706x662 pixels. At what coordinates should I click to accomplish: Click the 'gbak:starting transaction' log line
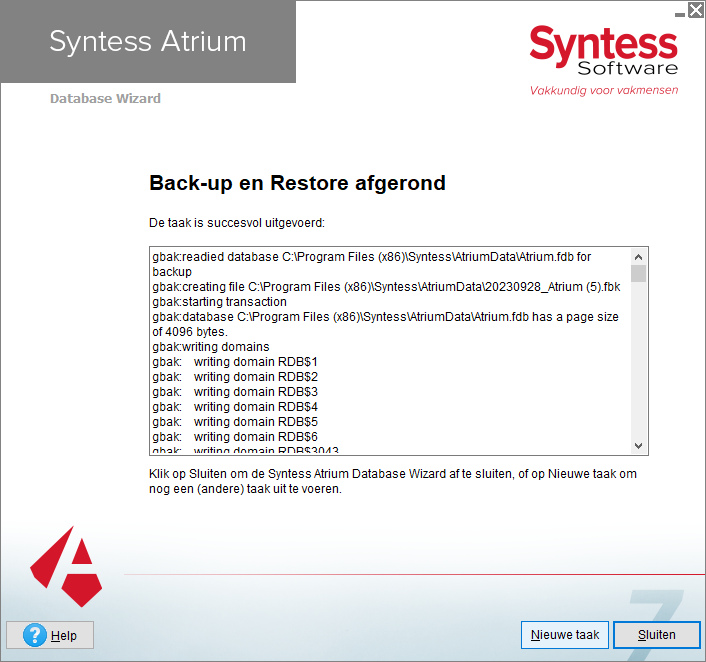[x=219, y=302]
